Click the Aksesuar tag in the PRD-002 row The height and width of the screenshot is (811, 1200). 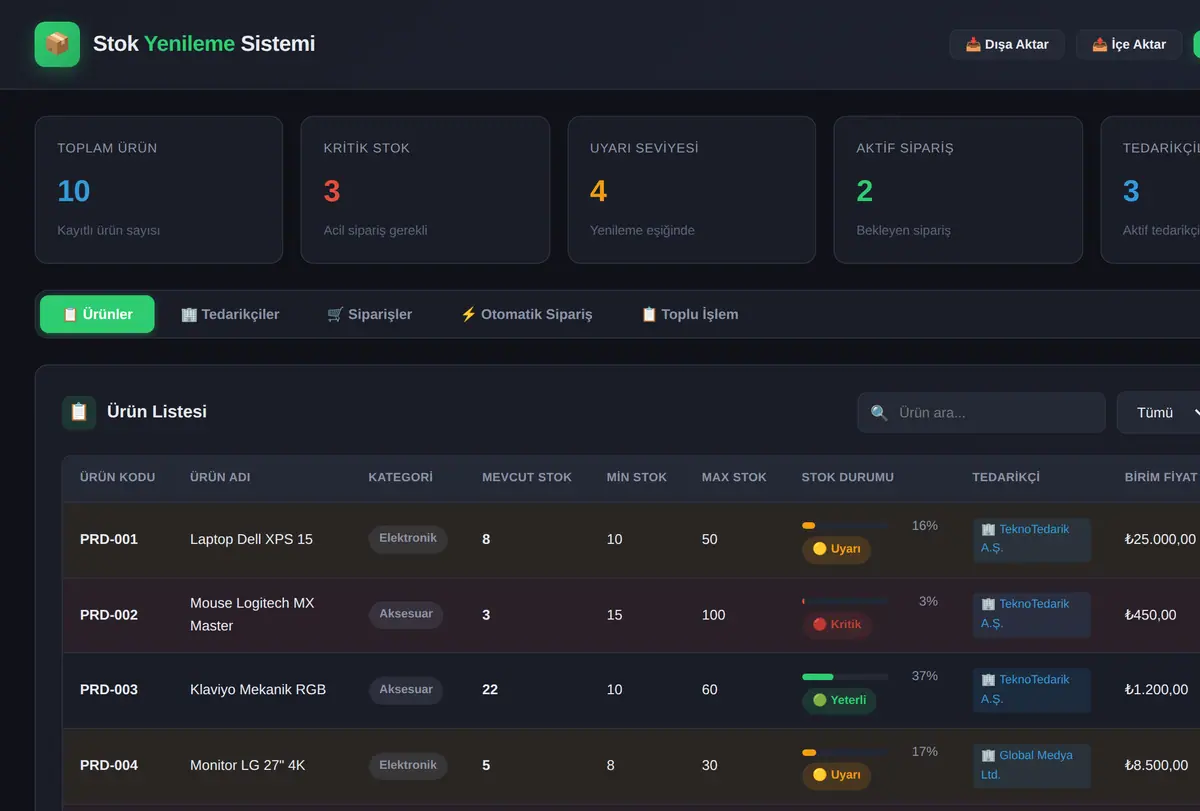[x=406, y=614]
